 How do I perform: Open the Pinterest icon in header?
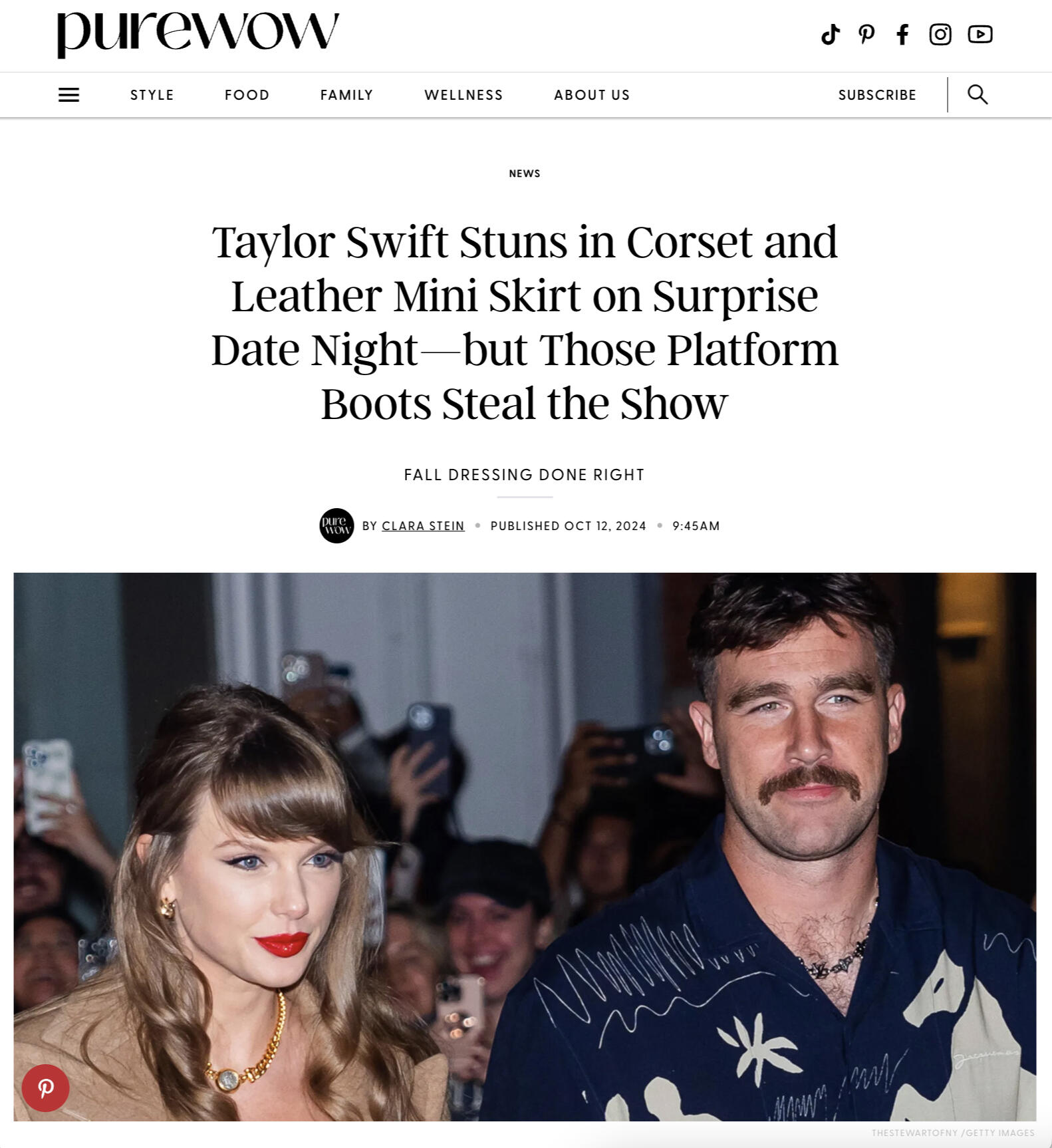coord(866,34)
